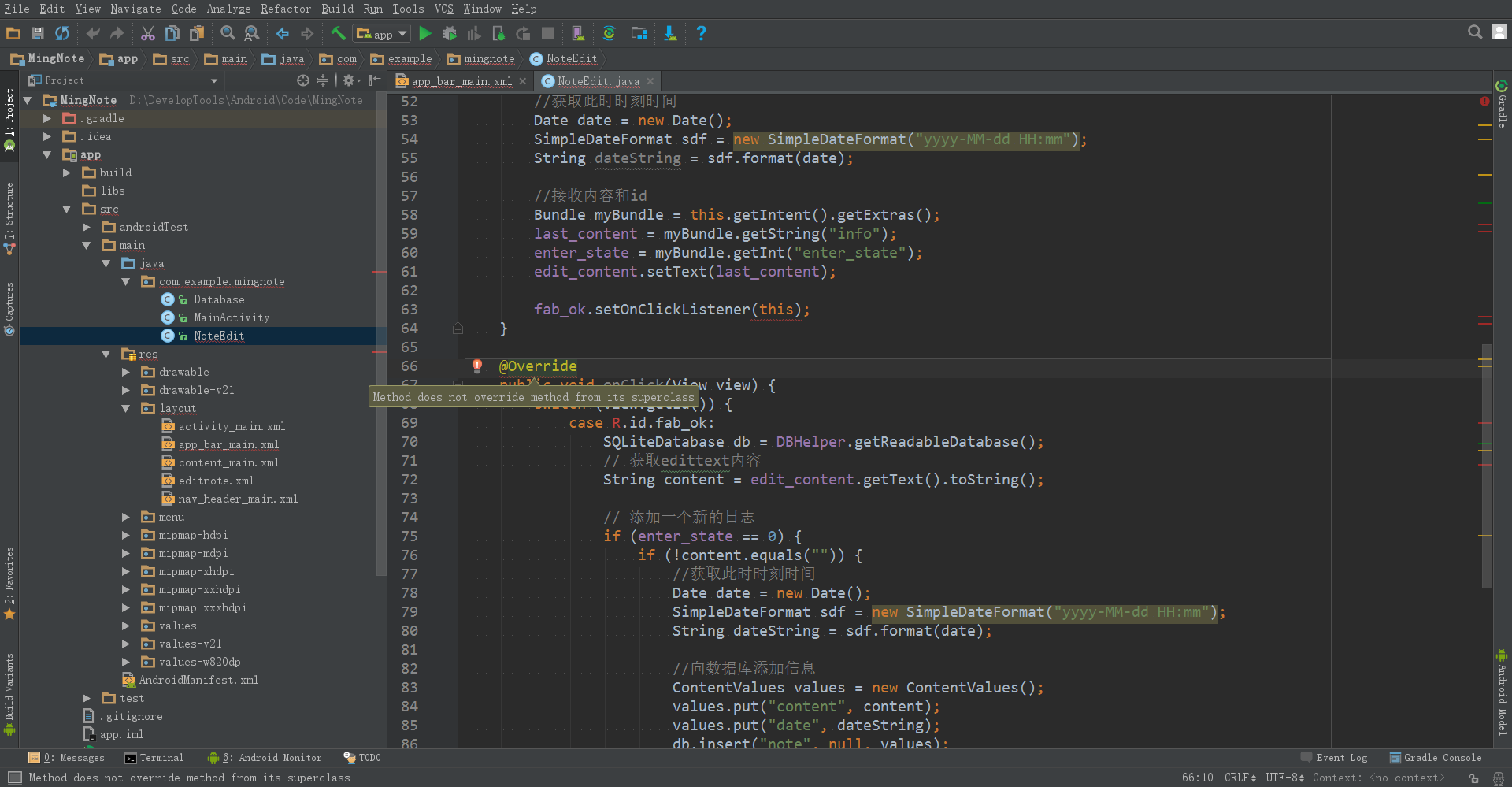Open the Event Log panel
1512x787 pixels.
(x=1334, y=758)
